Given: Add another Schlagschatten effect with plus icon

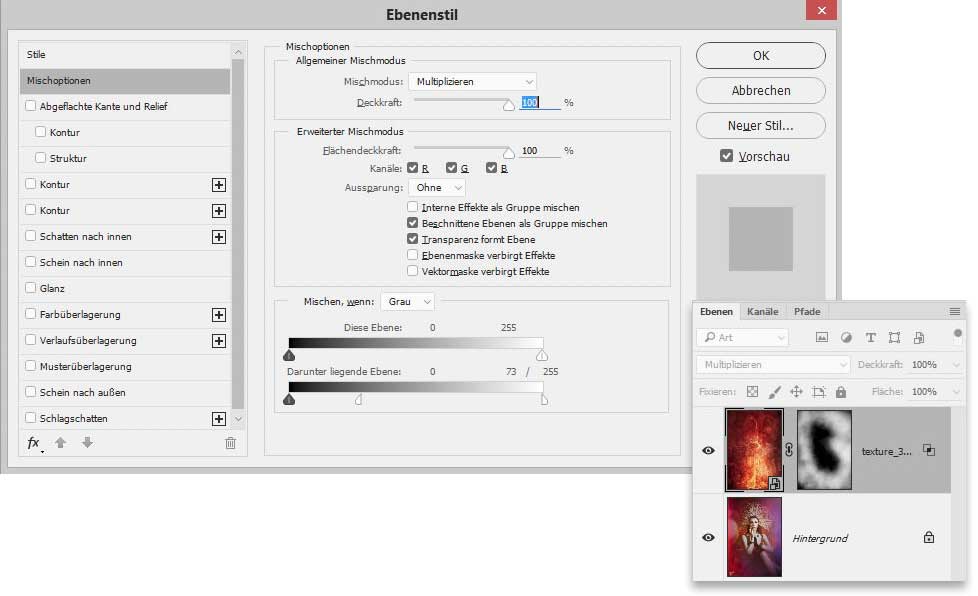Looking at the screenshot, I should (219, 419).
